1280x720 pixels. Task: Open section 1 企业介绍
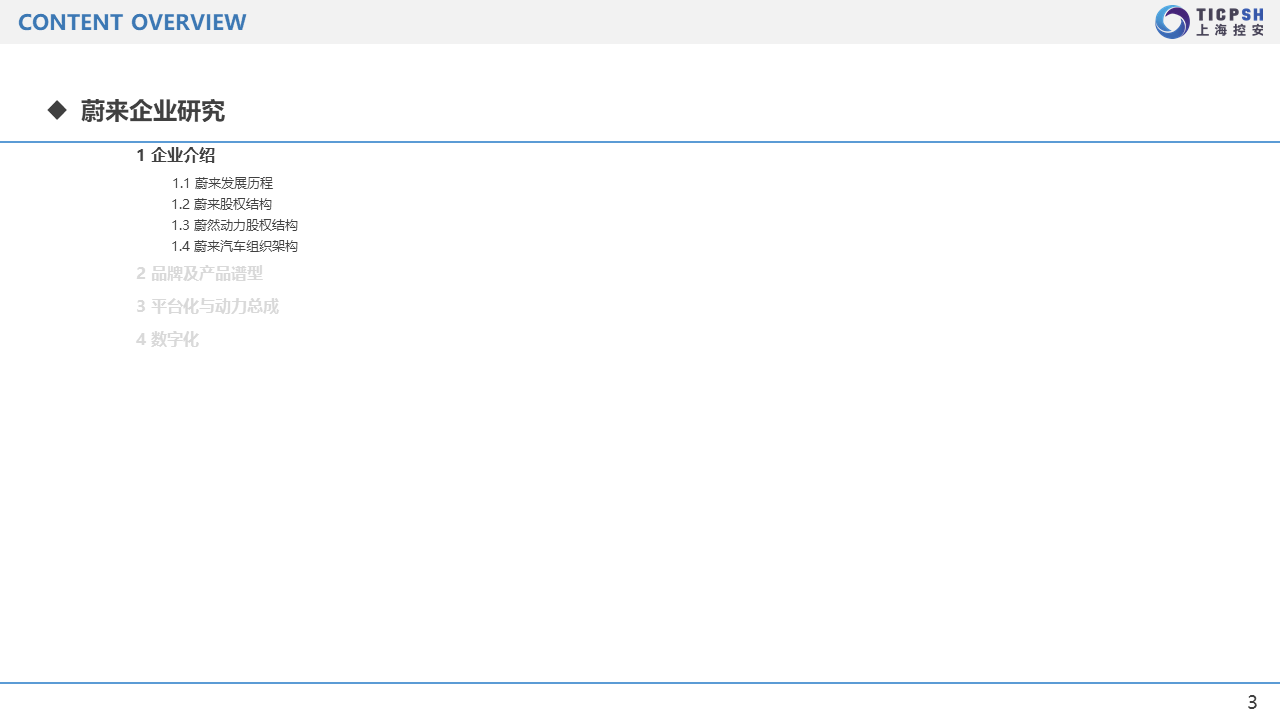(176, 155)
